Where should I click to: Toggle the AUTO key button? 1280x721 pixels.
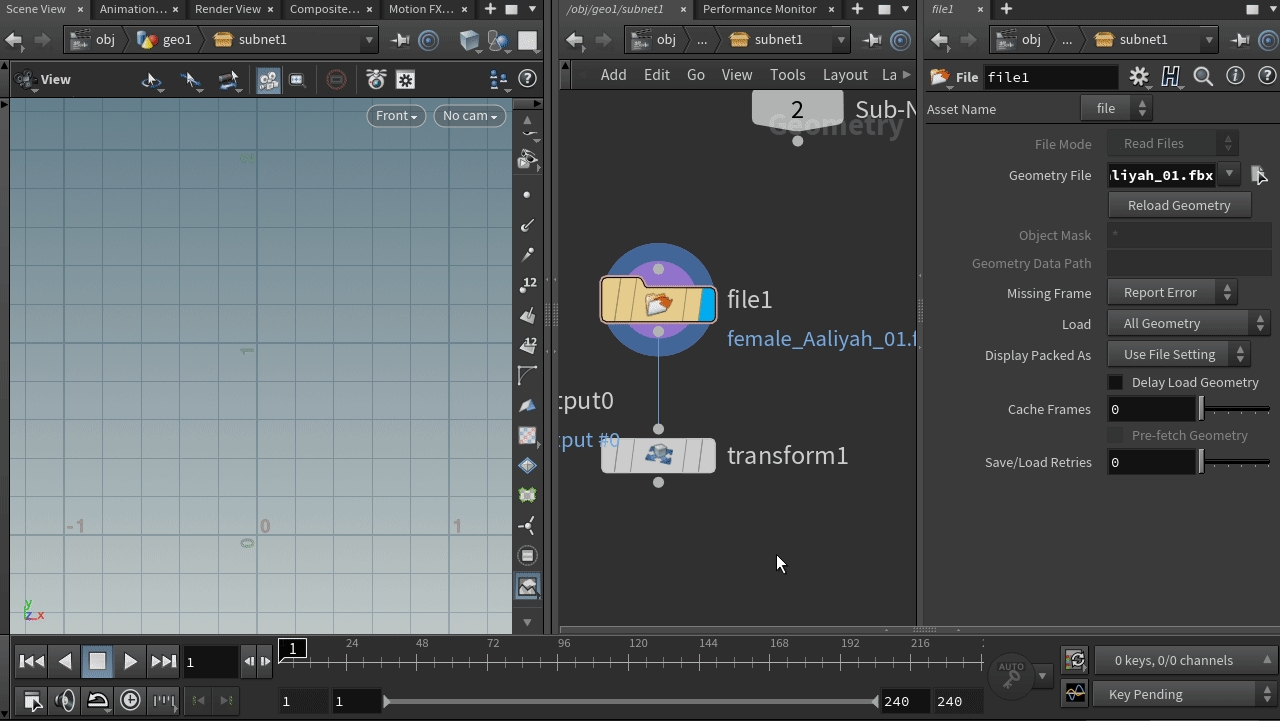[1011, 675]
